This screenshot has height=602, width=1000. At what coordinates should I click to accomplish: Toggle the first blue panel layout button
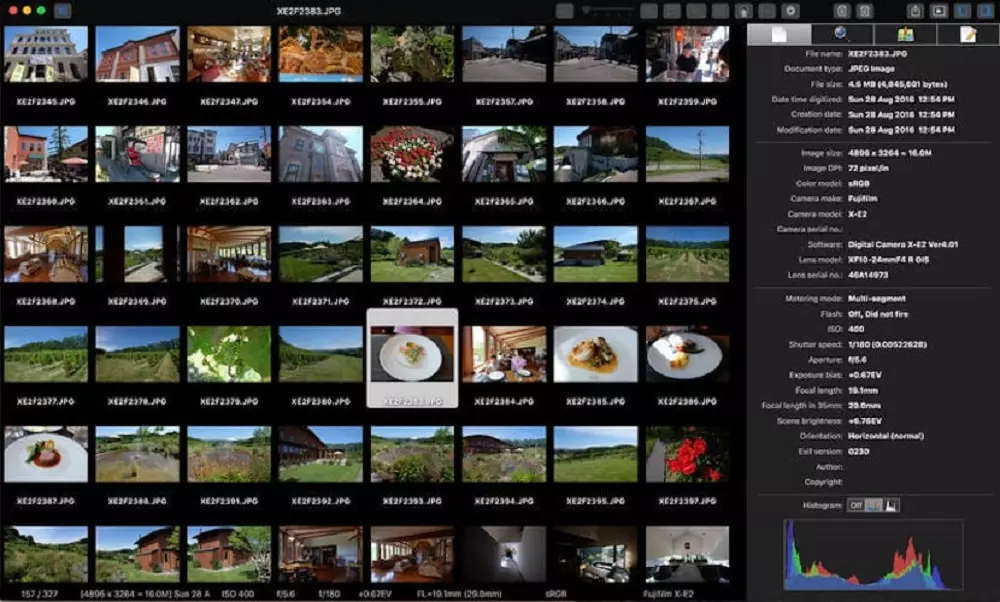(962, 11)
